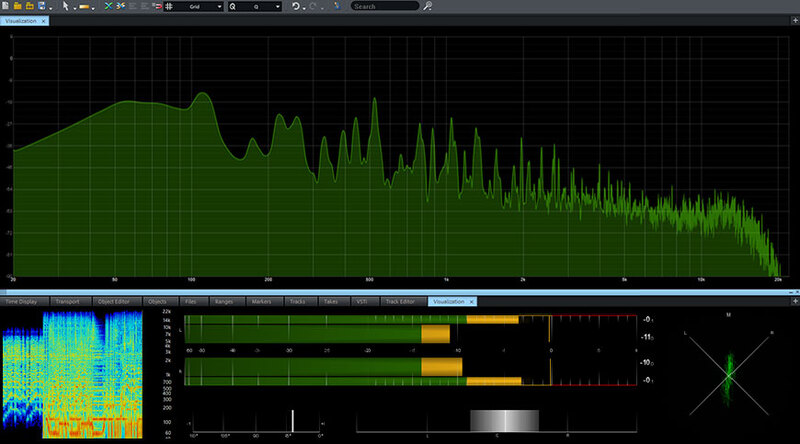Click the correlation meter white indicator bar

point(293,419)
